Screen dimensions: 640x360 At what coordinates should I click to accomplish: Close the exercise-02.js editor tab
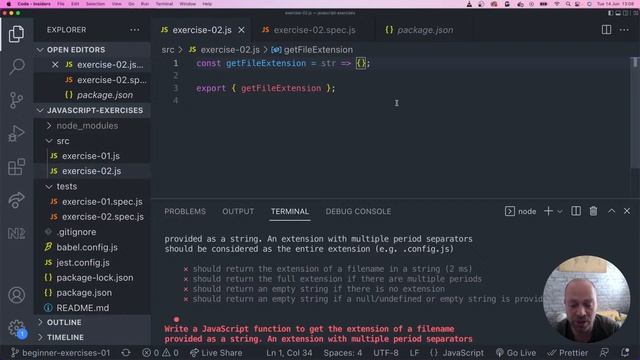pos(242,30)
